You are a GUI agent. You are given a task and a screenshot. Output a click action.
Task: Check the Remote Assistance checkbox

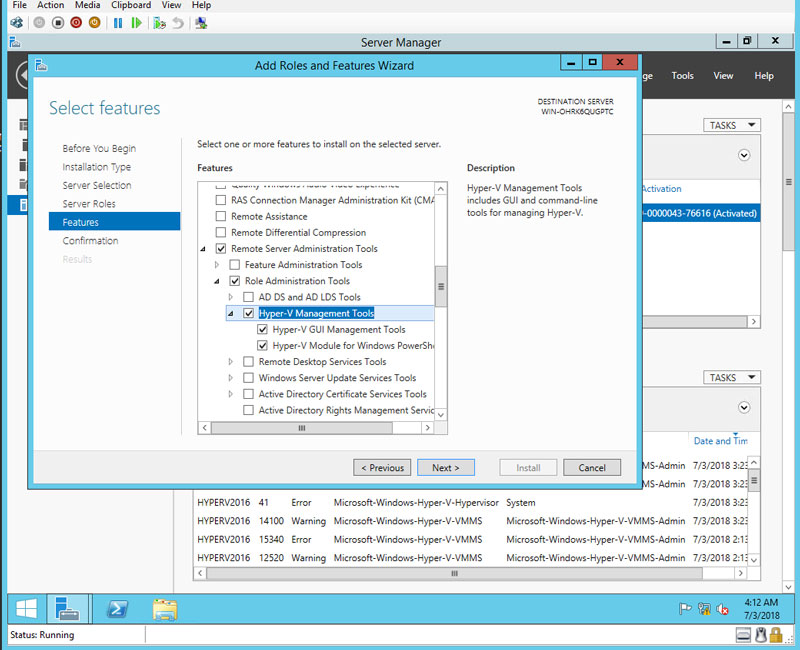click(x=220, y=216)
